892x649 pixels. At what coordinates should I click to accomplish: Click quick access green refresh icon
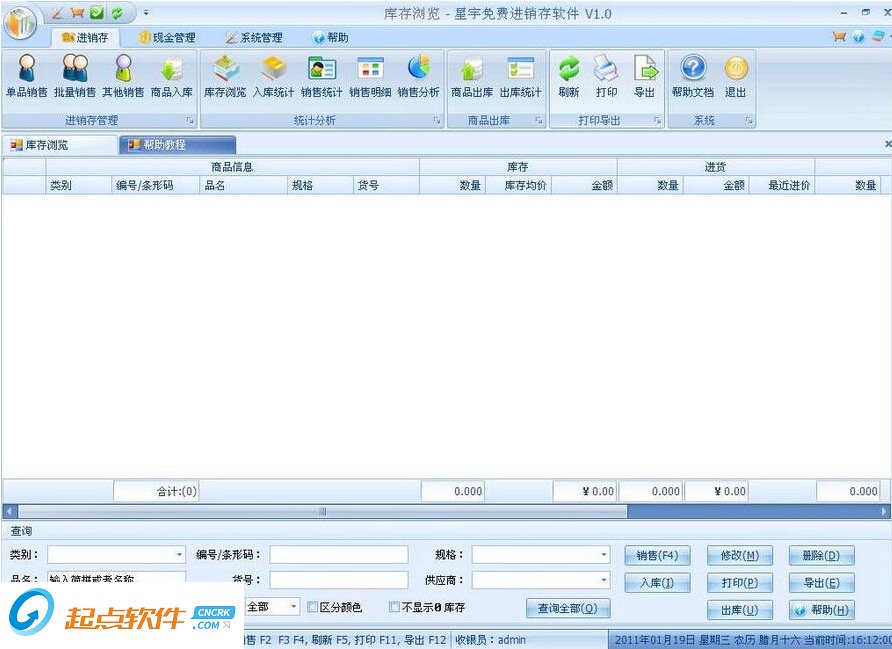[117, 13]
